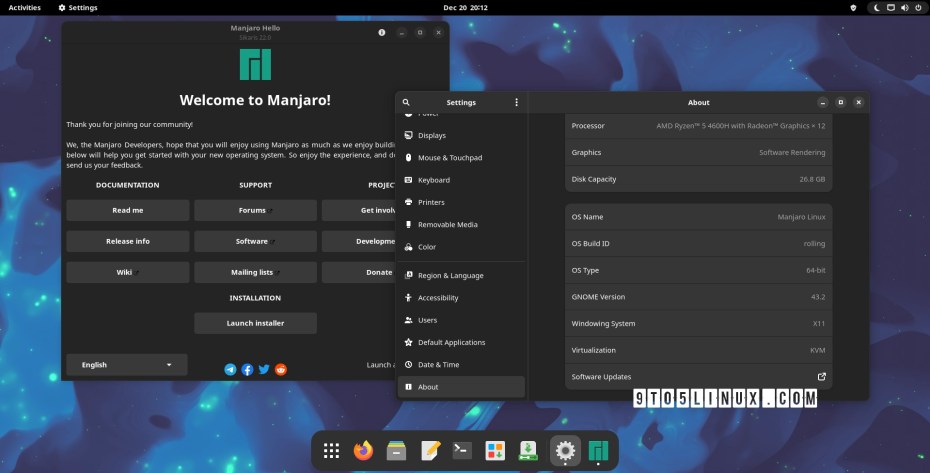Click the Keyboard icon in sidebar

(x=408, y=180)
